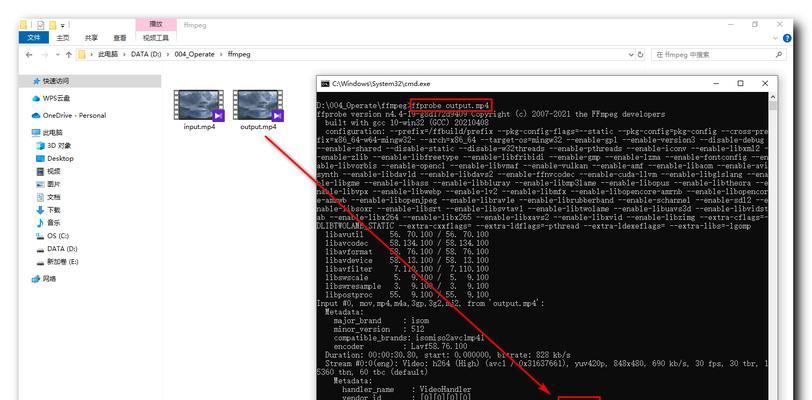Click the 在 ffmpeg 中搜索 search box
Screen dimensions: 812x400
[x=718, y=54]
